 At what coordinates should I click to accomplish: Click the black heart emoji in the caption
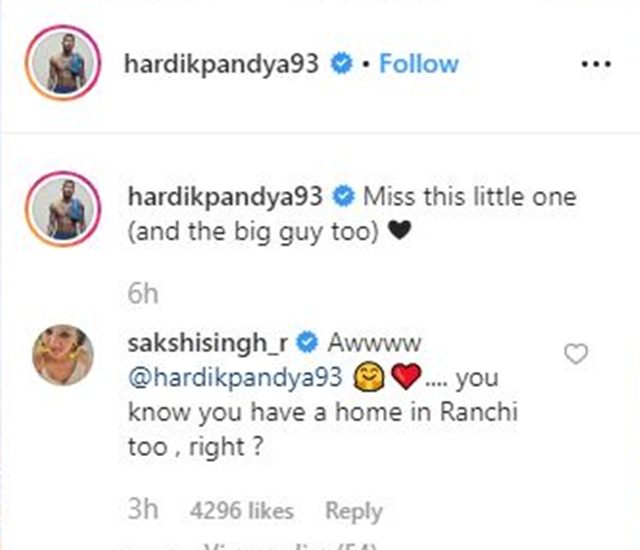click(399, 231)
